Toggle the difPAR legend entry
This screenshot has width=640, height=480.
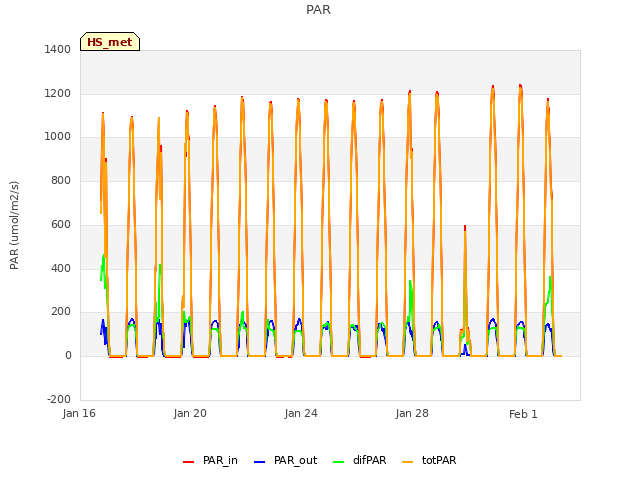point(360,460)
